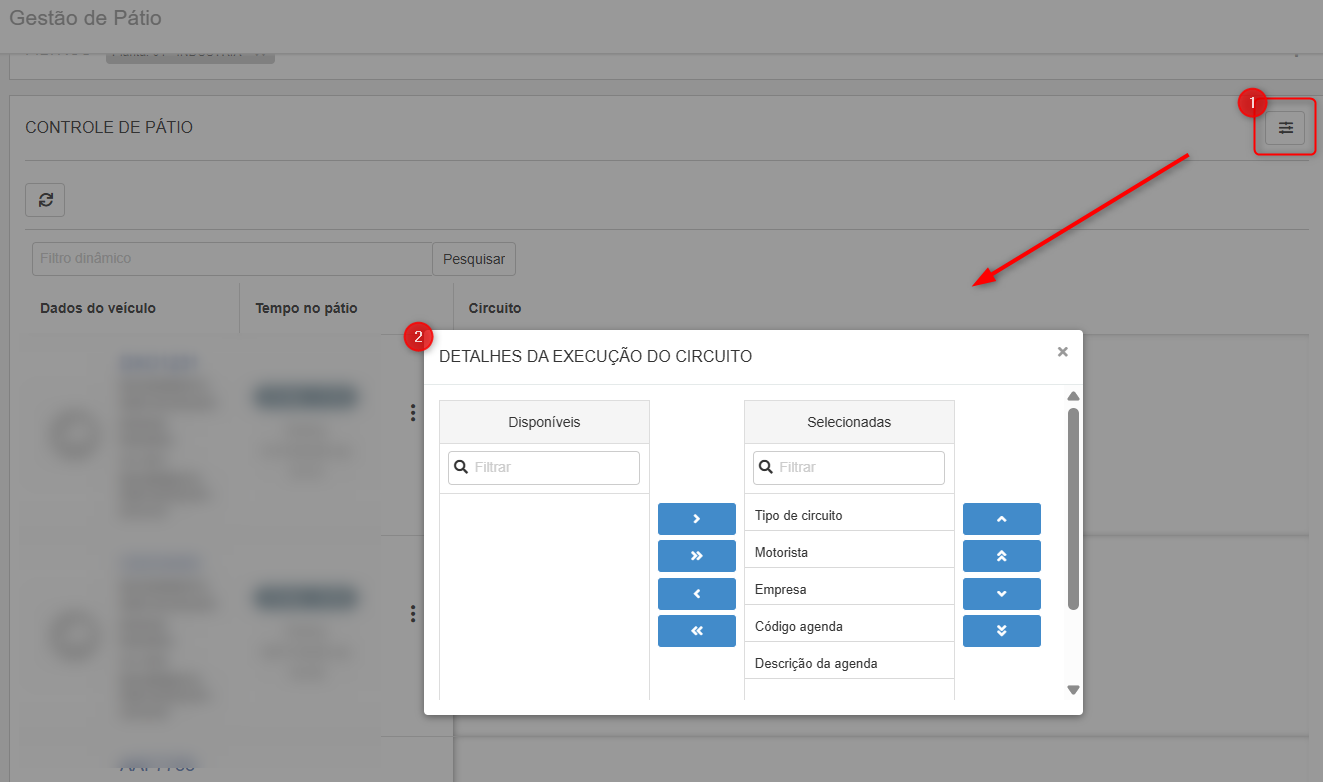The height and width of the screenshot is (782, 1323).
Task: Focus the Filtrar field under Disponíveis
Action: pyautogui.click(x=544, y=467)
